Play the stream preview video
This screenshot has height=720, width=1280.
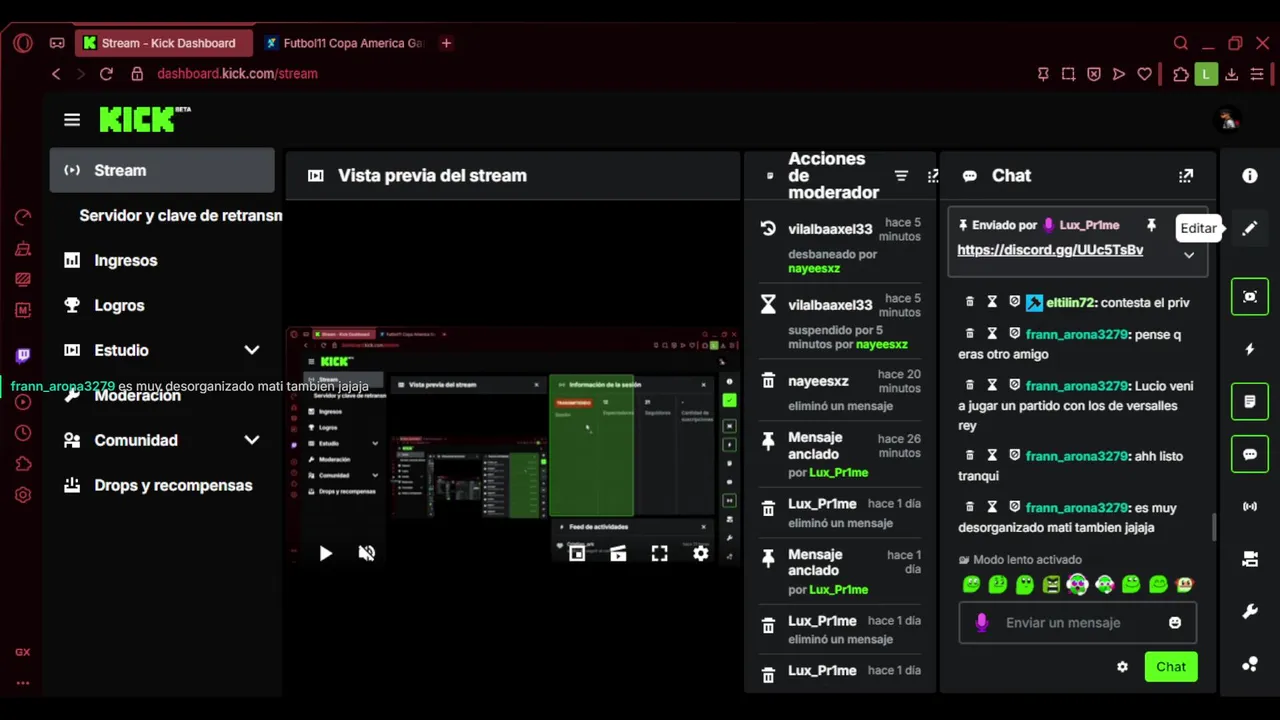pos(325,553)
